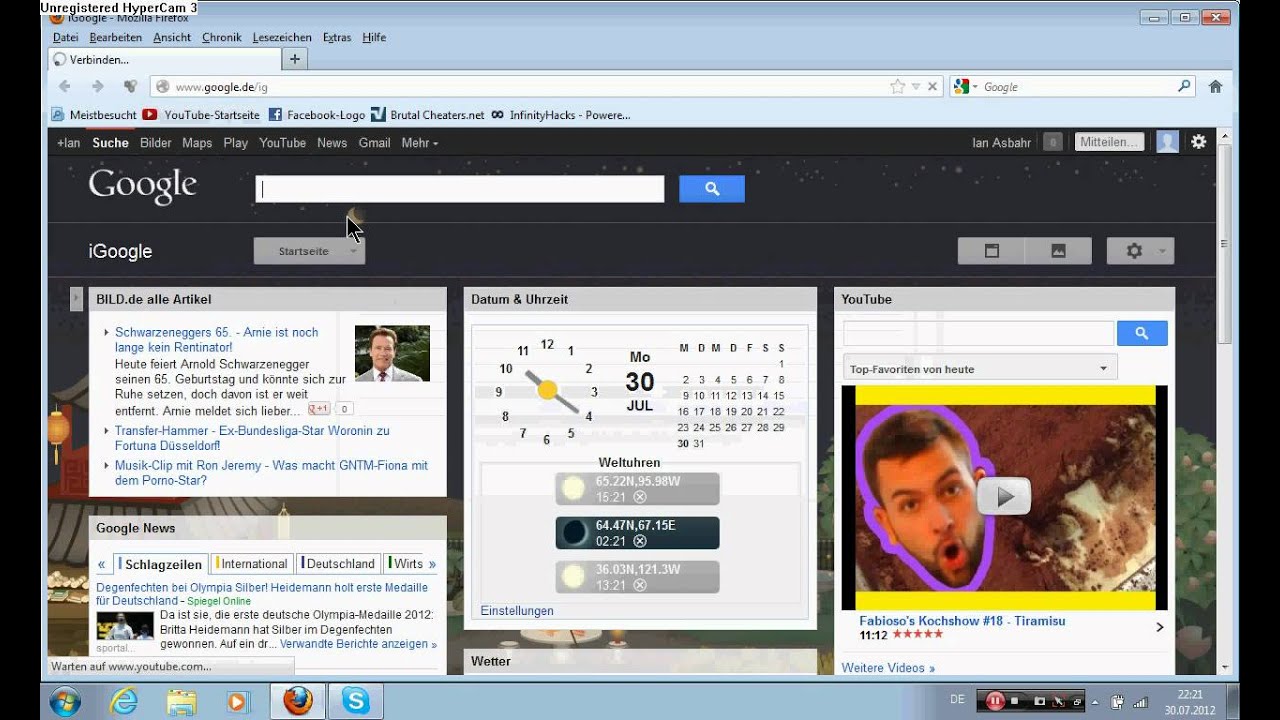The height and width of the screenshot is (720, 1280).
Task: Click the iGoogle theme picture icon button
Action: 1058,251
